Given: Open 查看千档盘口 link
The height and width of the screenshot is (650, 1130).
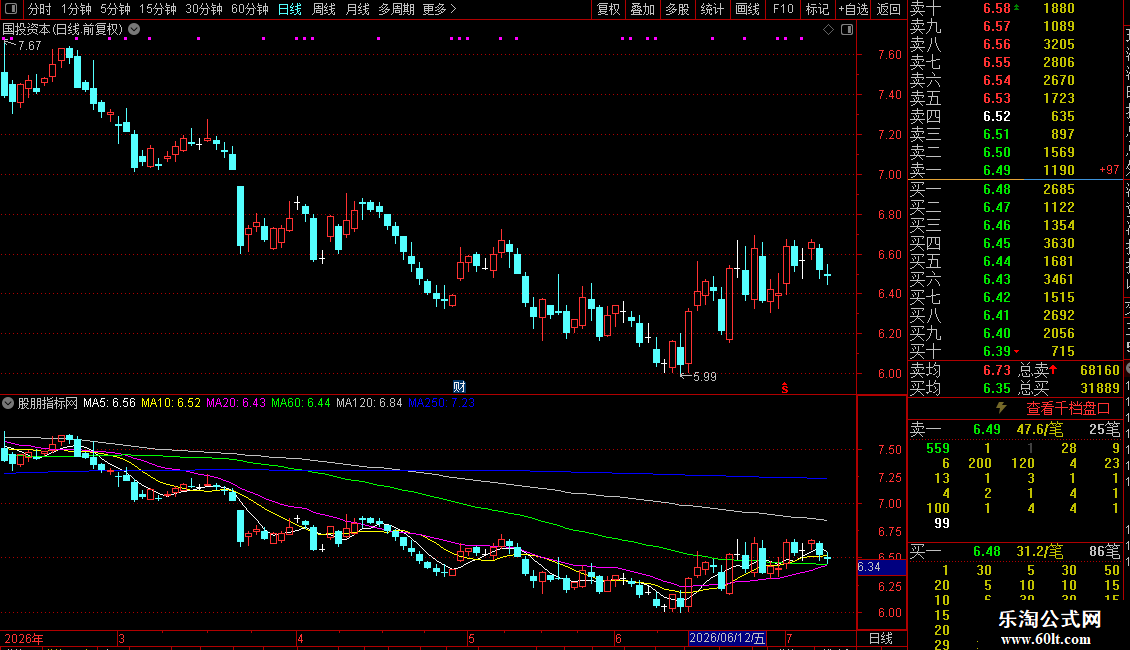Looking at the screenshot, I should tap(1068, 409).
